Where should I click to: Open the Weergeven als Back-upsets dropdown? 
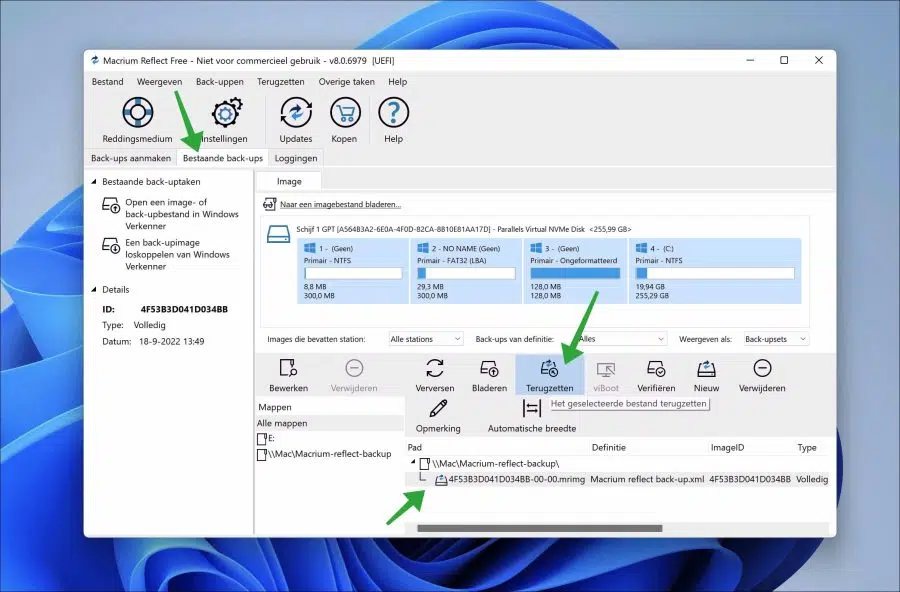tap(776, 339)
